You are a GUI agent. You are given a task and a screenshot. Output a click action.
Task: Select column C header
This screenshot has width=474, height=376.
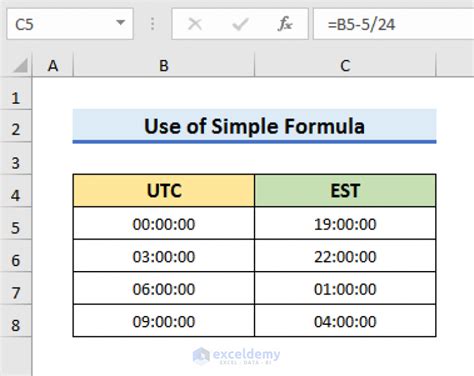point(345,65)
